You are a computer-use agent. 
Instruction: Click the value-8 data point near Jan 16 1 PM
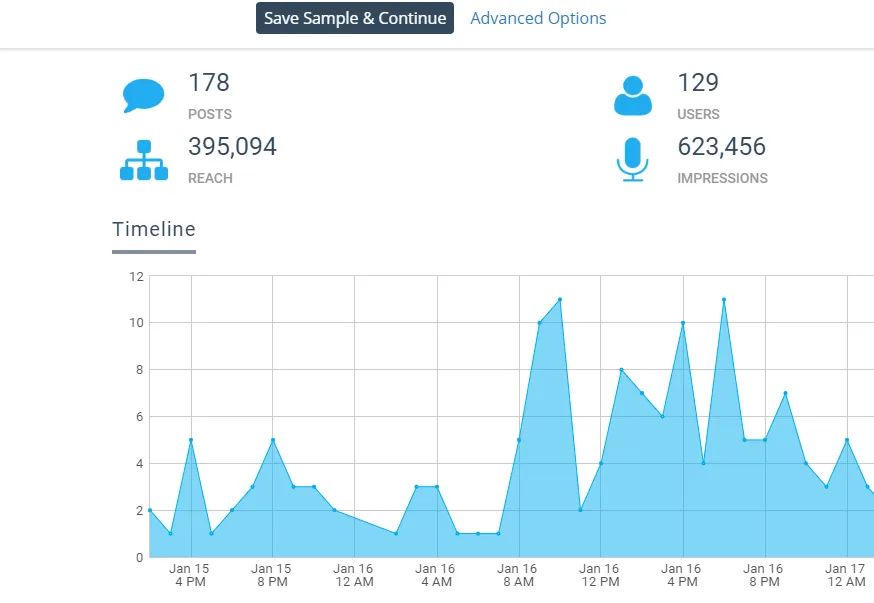[621, 370]
